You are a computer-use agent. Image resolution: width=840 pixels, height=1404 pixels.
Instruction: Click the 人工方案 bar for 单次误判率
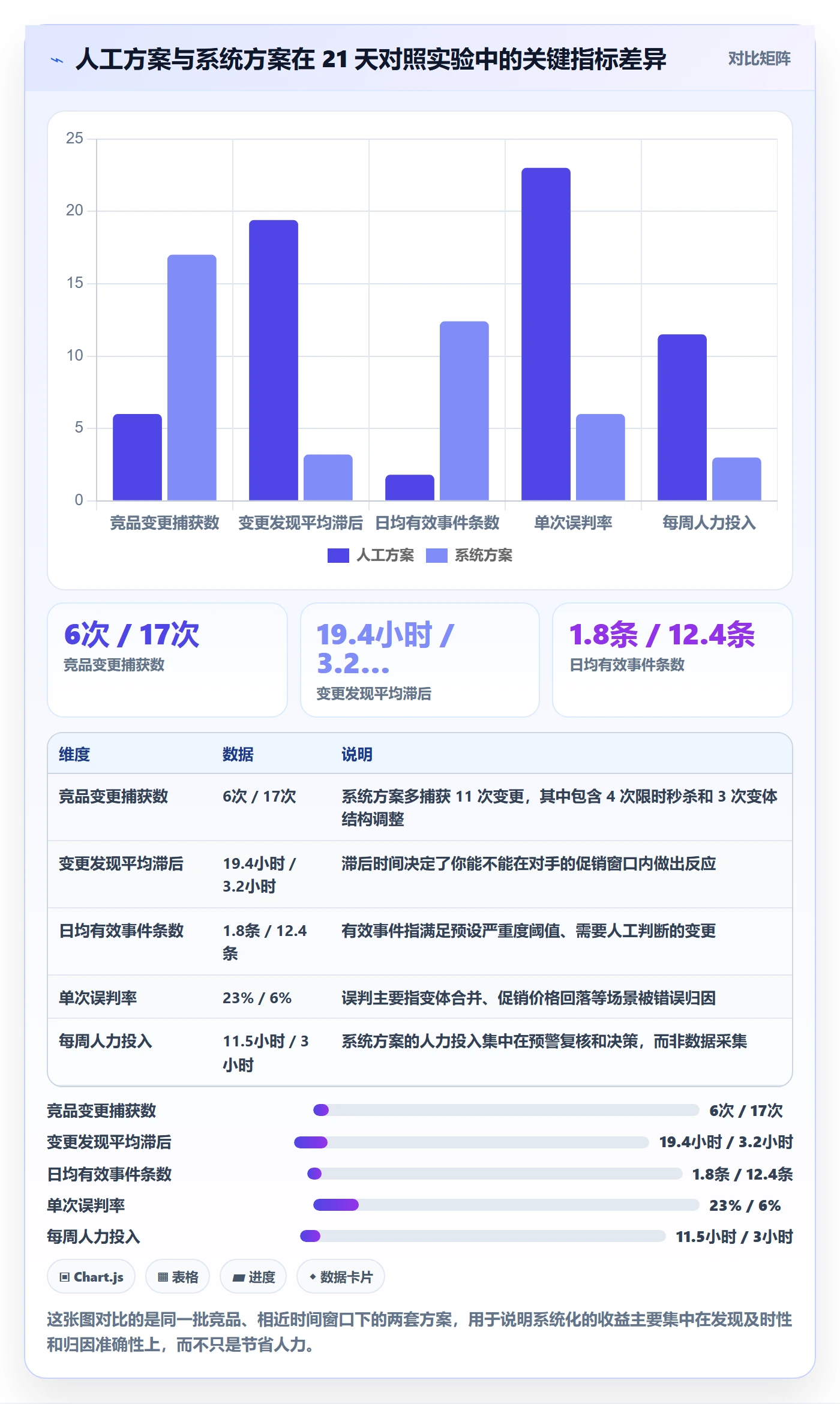546,334
